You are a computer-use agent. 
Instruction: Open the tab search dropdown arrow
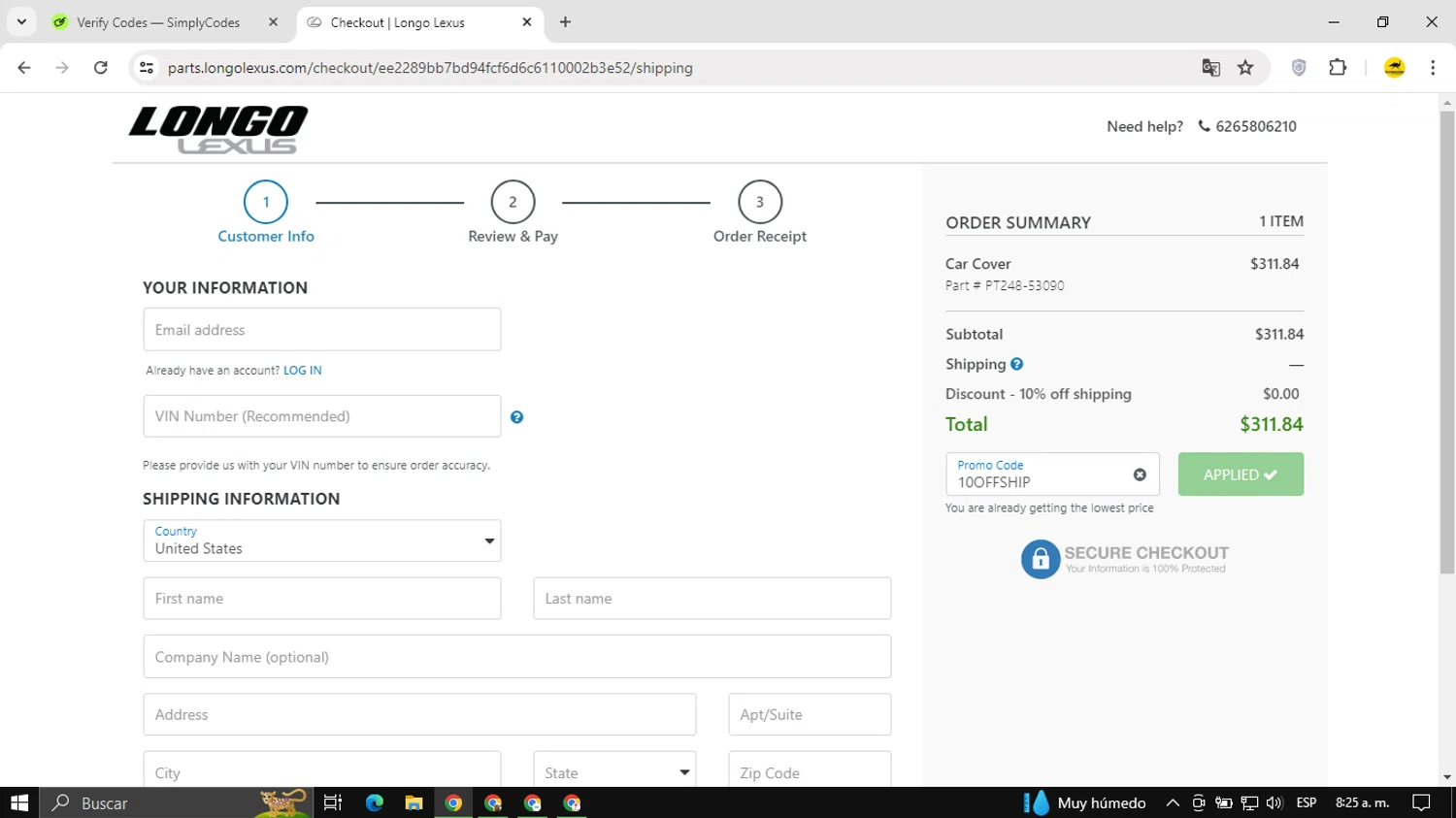tap(21, 22)
